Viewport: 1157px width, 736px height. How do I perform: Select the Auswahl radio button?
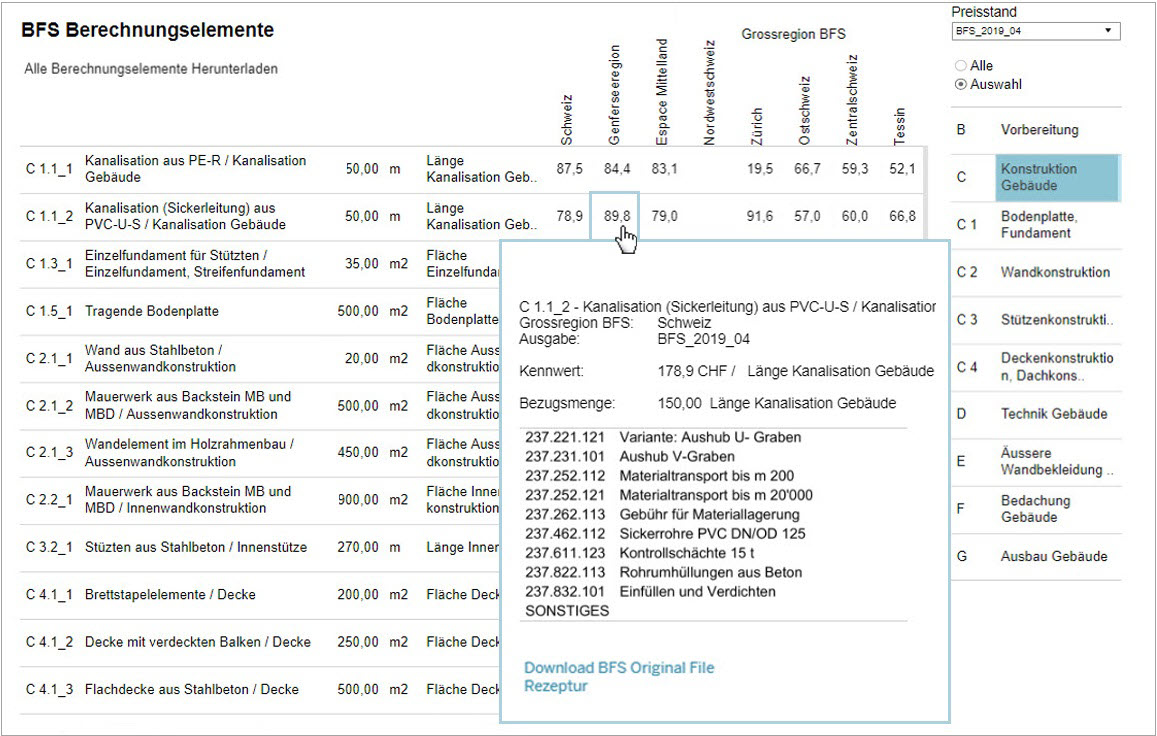pos(961,84)
